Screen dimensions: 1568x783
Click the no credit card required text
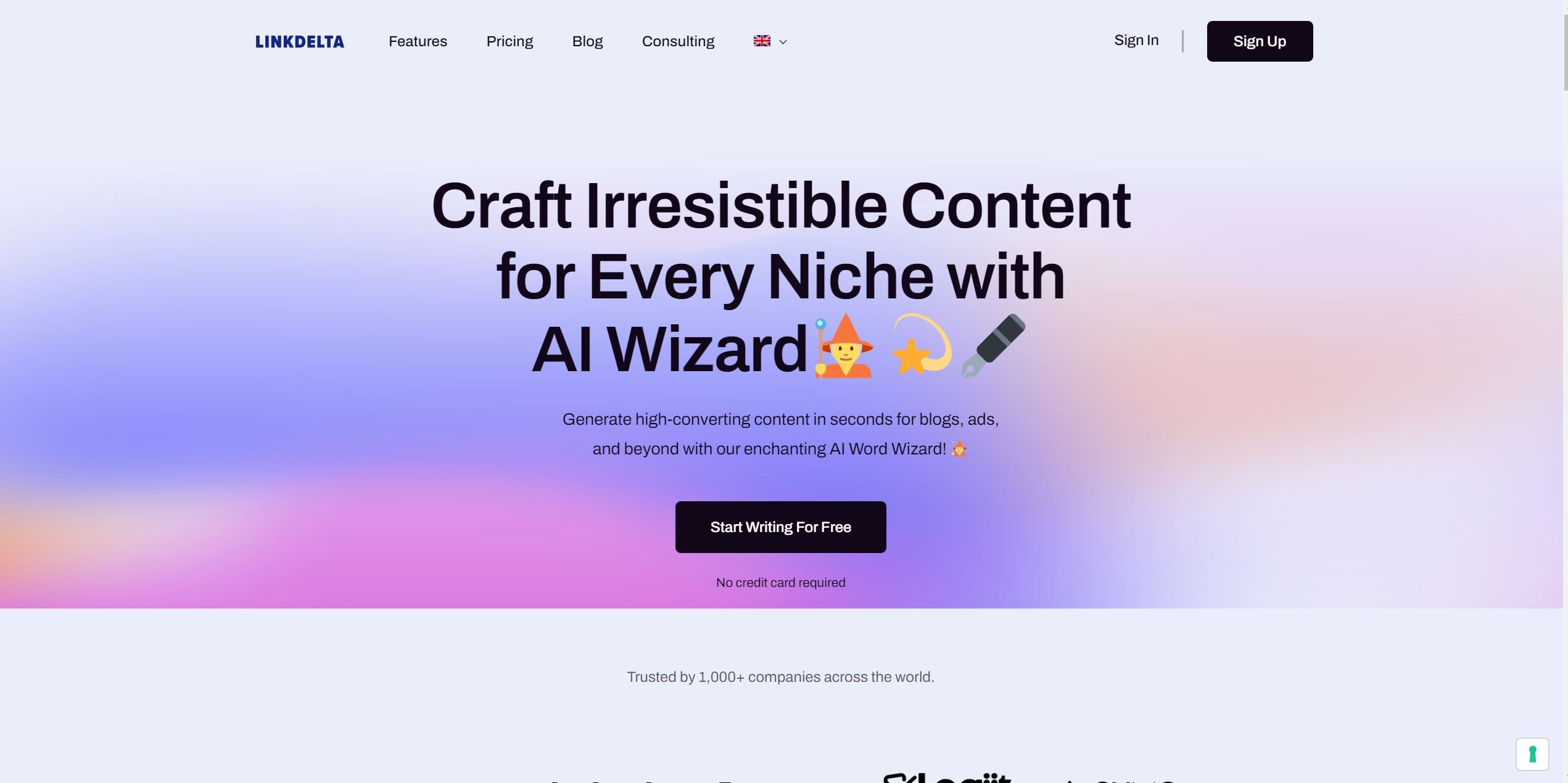pos(781,582)
